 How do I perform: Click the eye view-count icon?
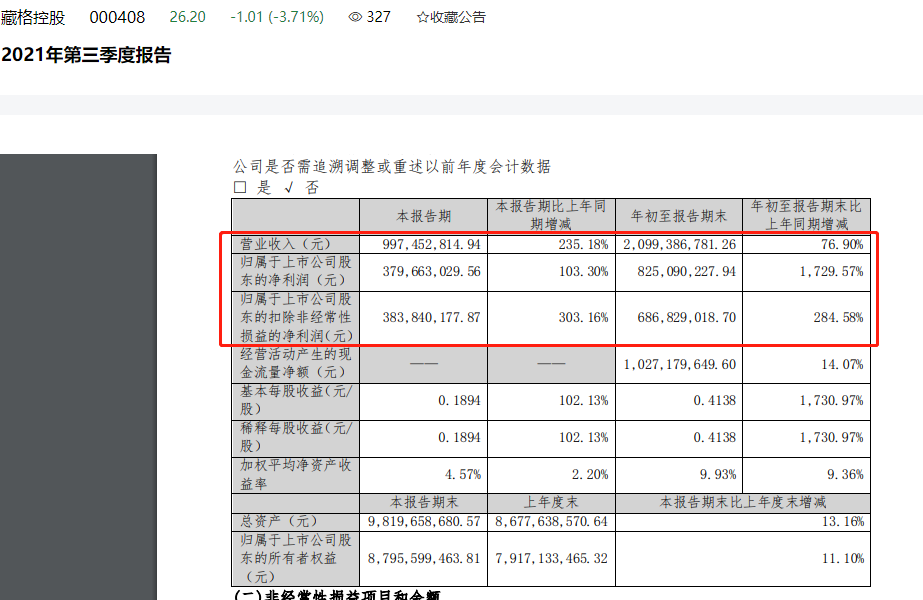354,17
